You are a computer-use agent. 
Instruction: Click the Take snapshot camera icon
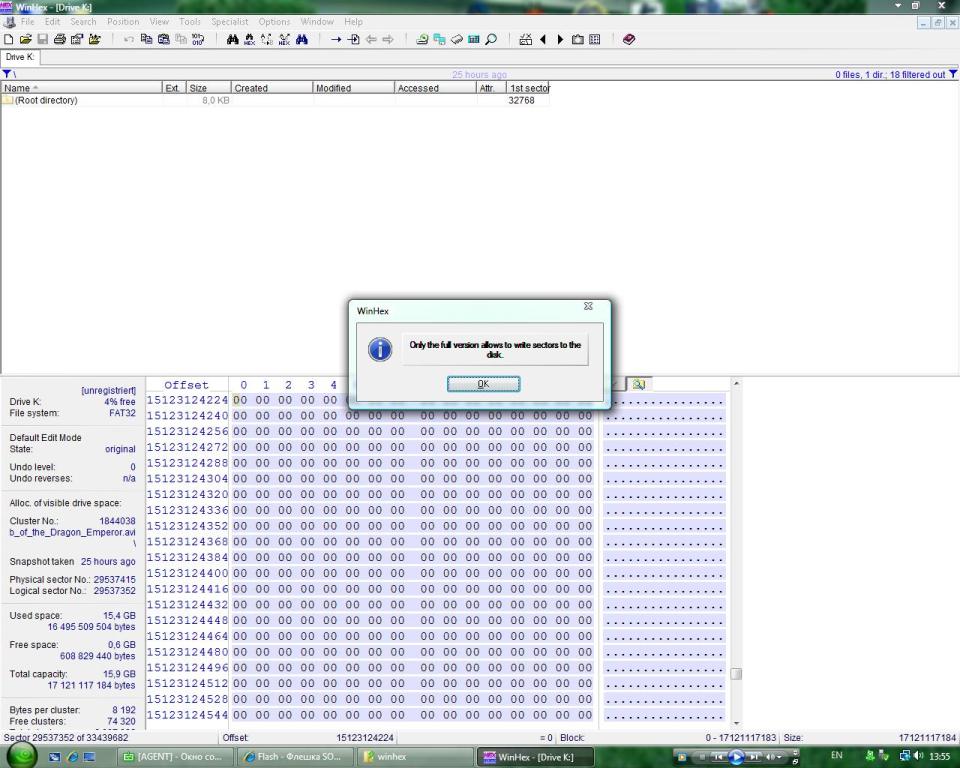pos(577,39)
